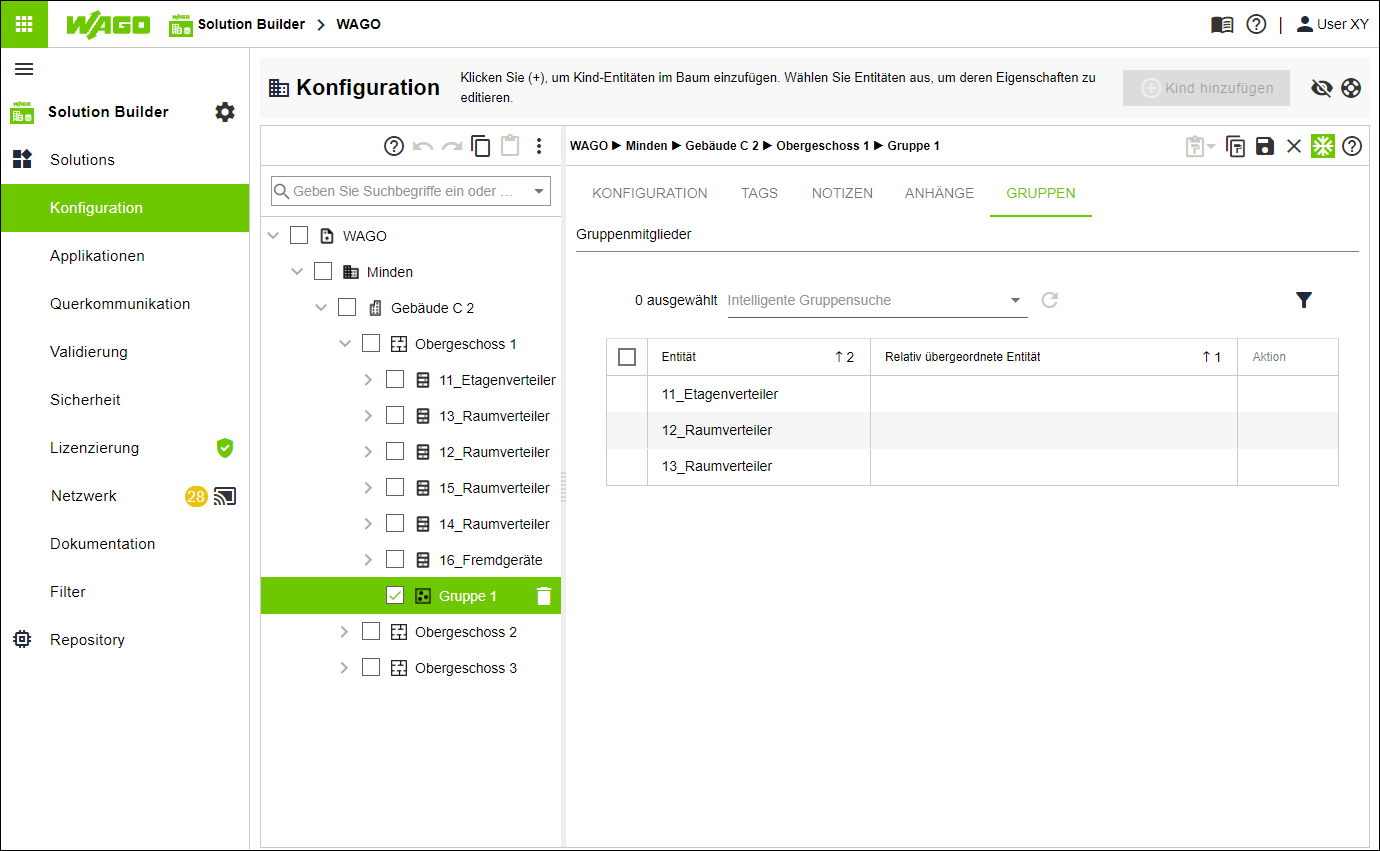Click the WAGO logo in header
The width and height of the screenshot is (1380, 851).
pos(108,25)
